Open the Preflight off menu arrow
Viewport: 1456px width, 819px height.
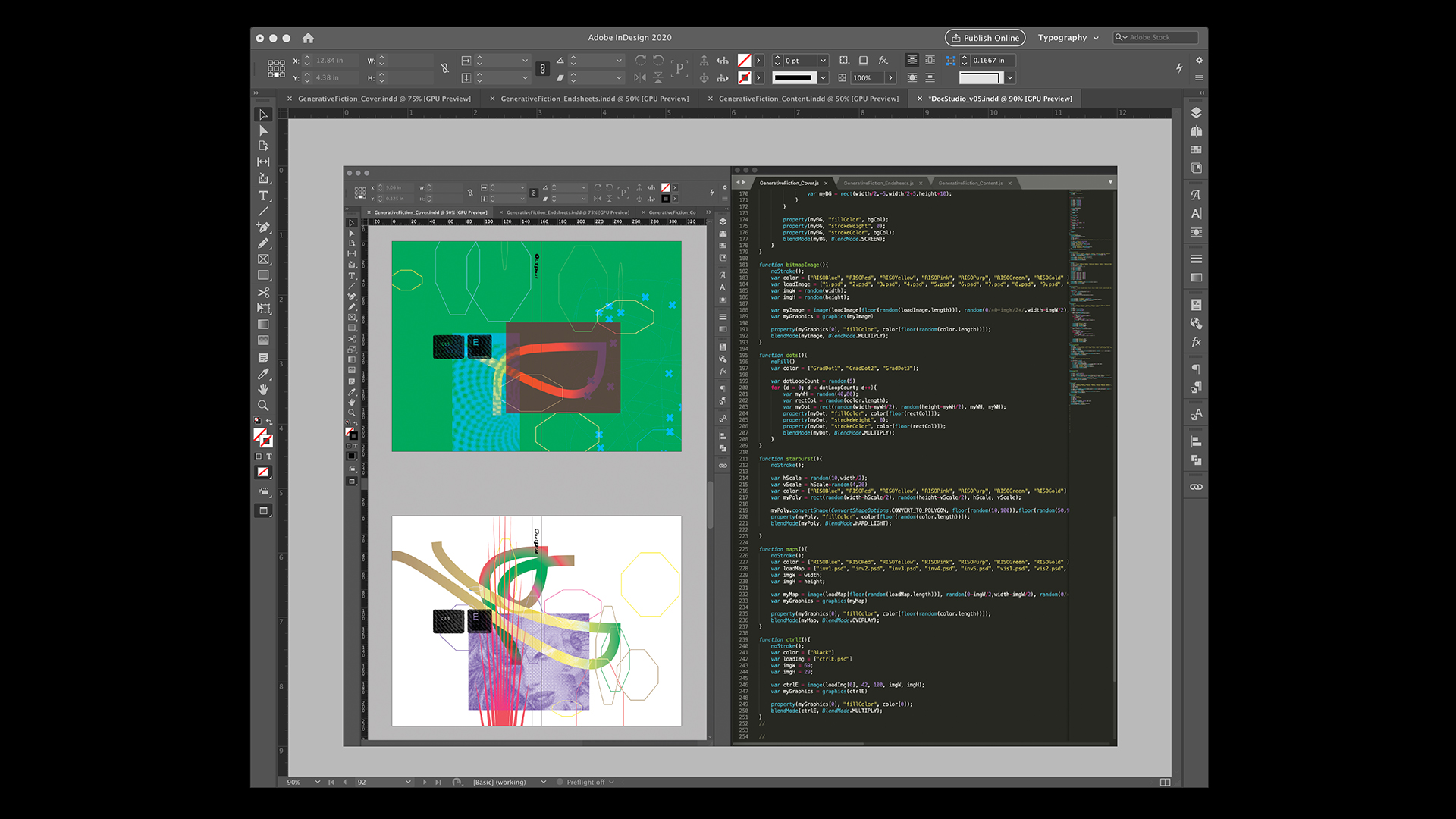click(x=611, y=782)
